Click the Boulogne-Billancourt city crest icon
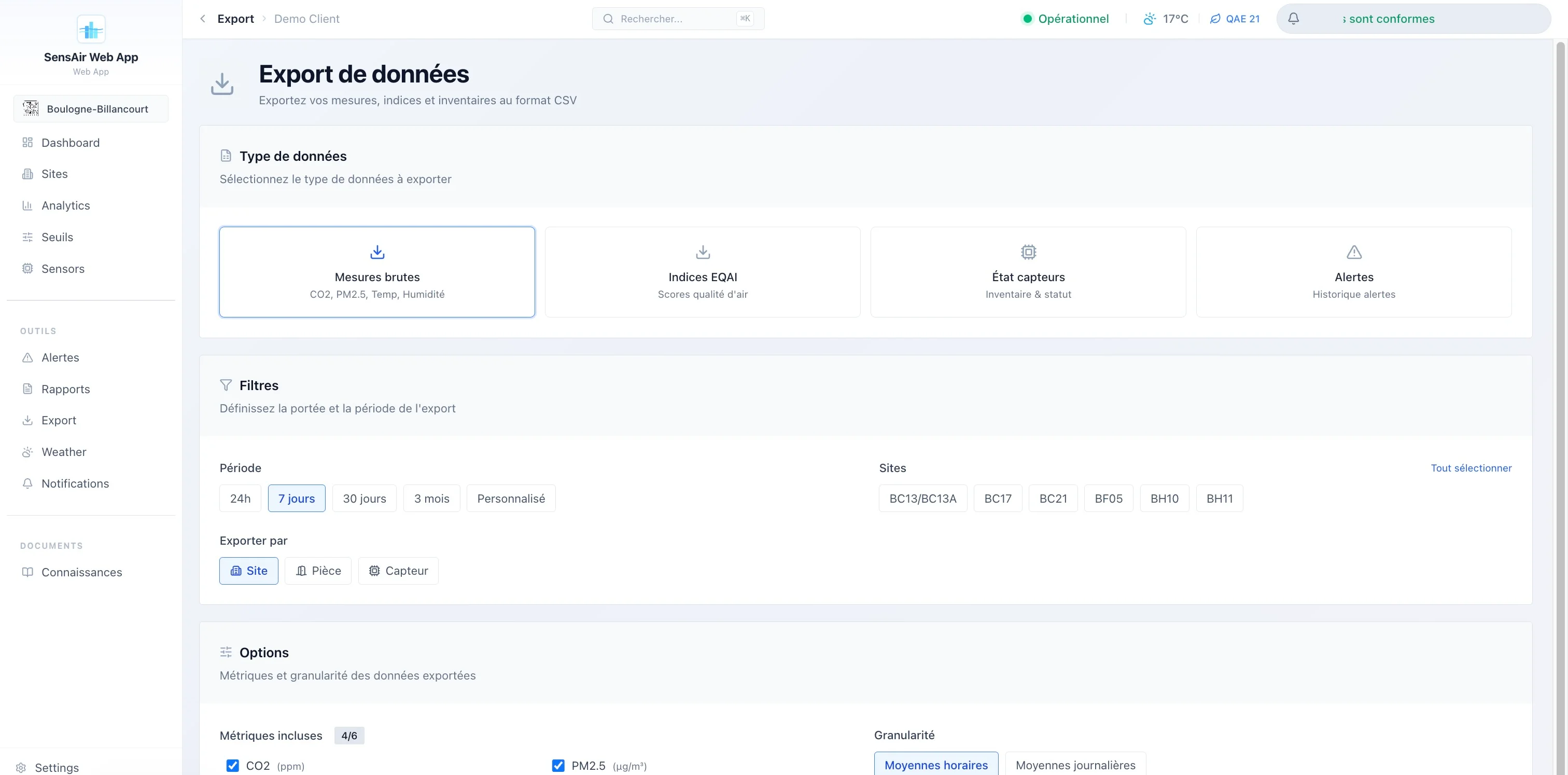This screenshot has width=1568, height=775. (x=31, y=108)
